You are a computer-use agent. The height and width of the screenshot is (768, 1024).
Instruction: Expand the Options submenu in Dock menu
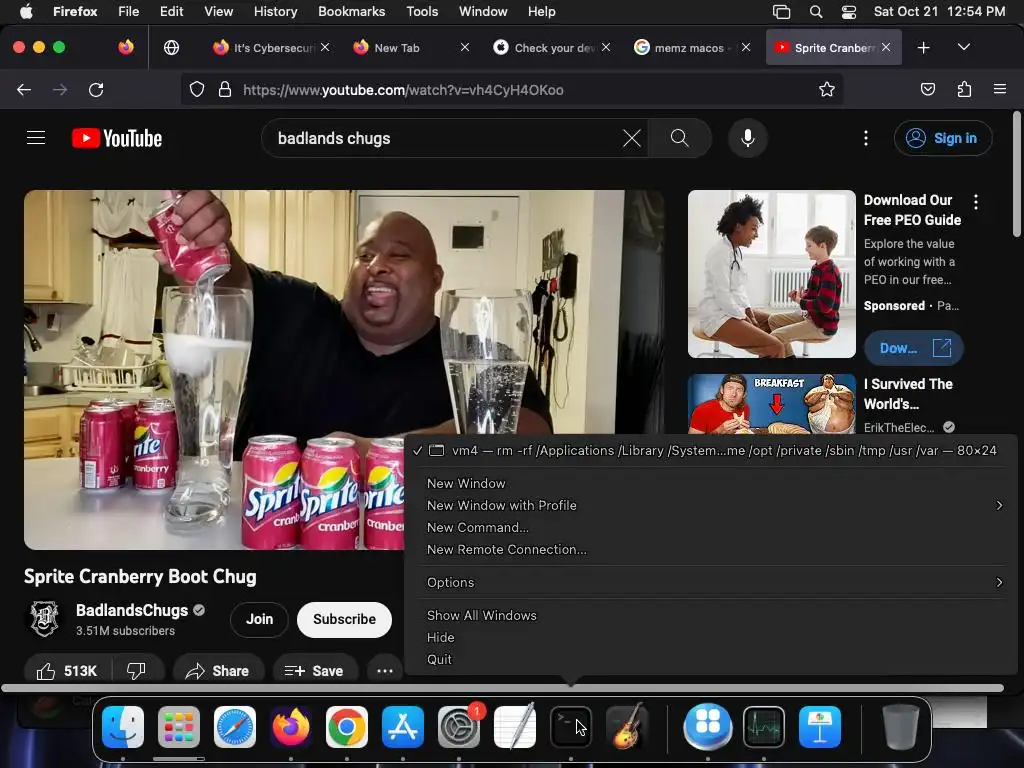click(711, 583)
